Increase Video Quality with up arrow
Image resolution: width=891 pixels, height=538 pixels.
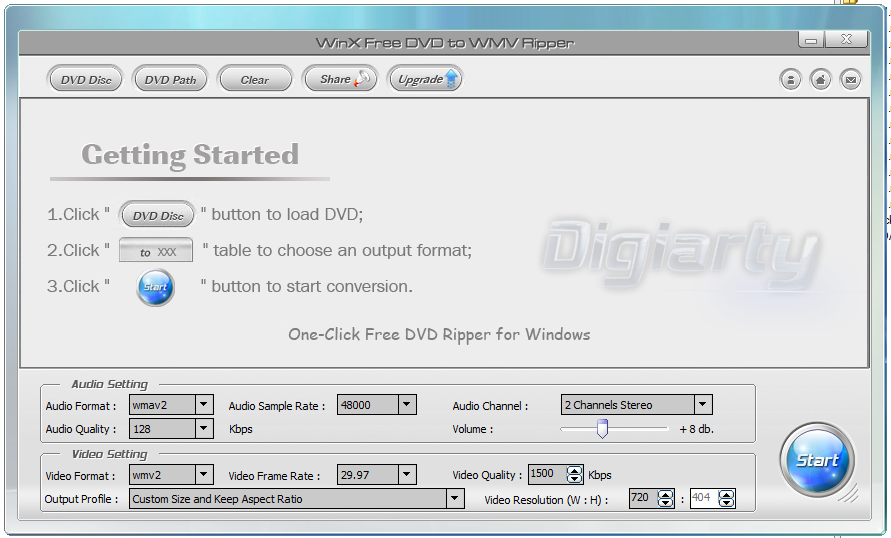[x=574, y=470]
